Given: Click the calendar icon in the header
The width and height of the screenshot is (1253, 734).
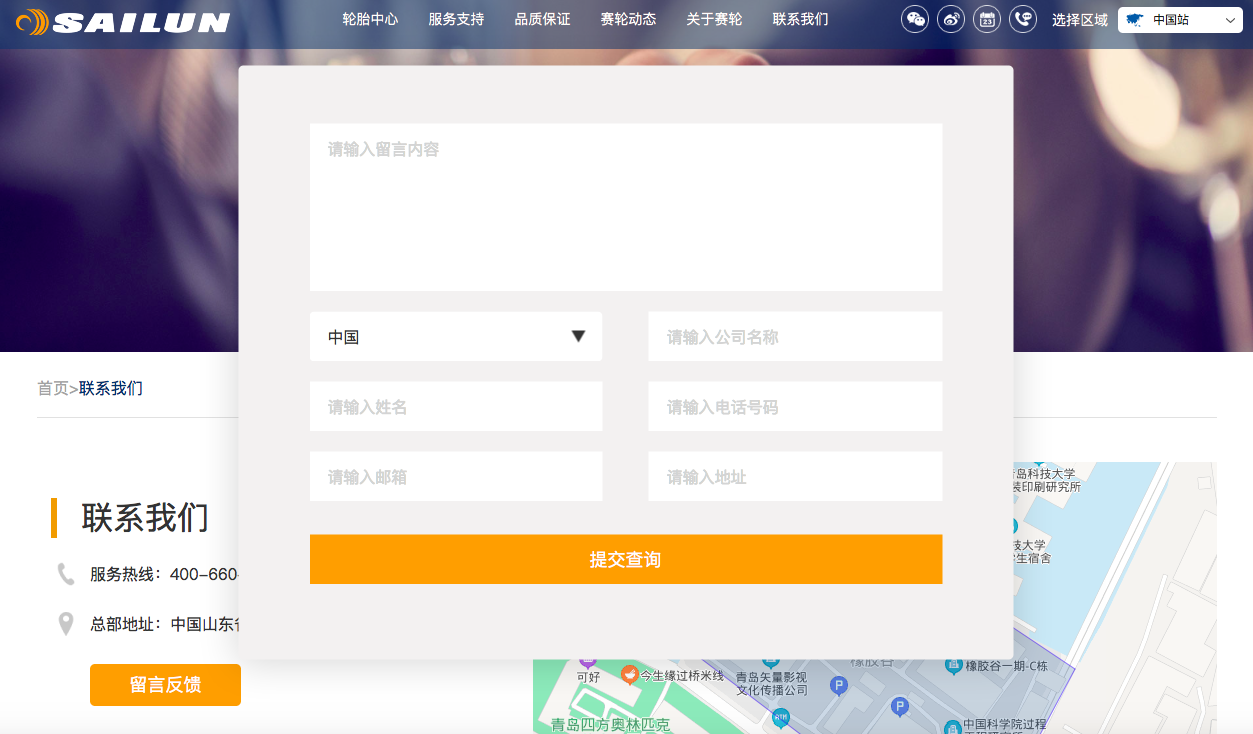Looking at the screenshot, I should (x=987, y=19).
